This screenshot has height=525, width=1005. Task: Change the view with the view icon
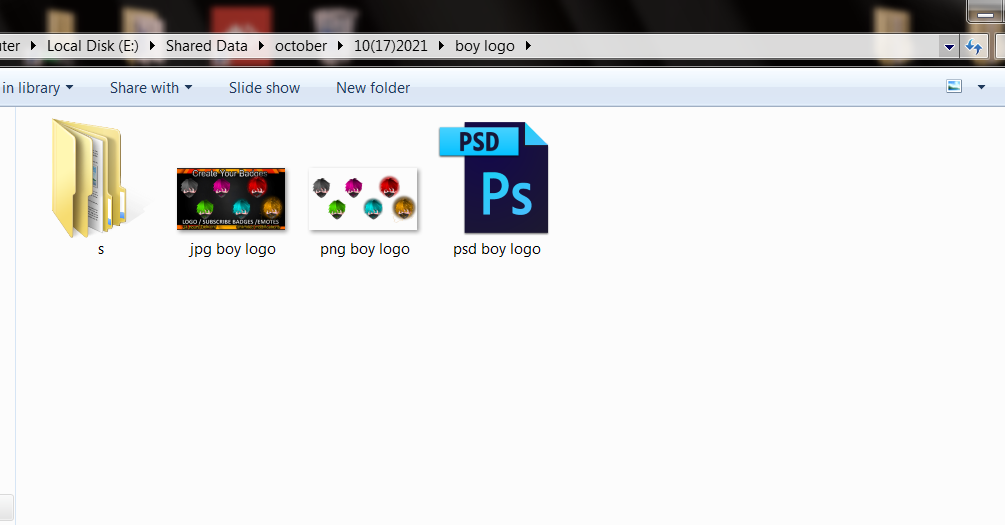coord(954,87)
